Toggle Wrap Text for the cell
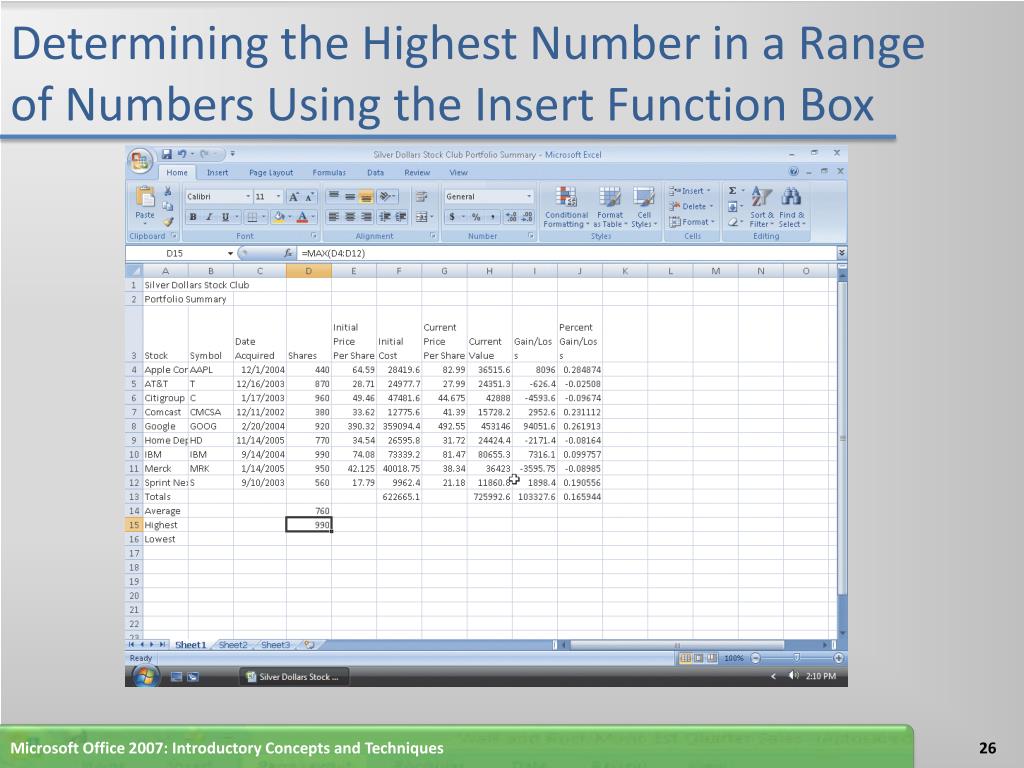This screenshot has height=768, width=1024. (422, 197)
